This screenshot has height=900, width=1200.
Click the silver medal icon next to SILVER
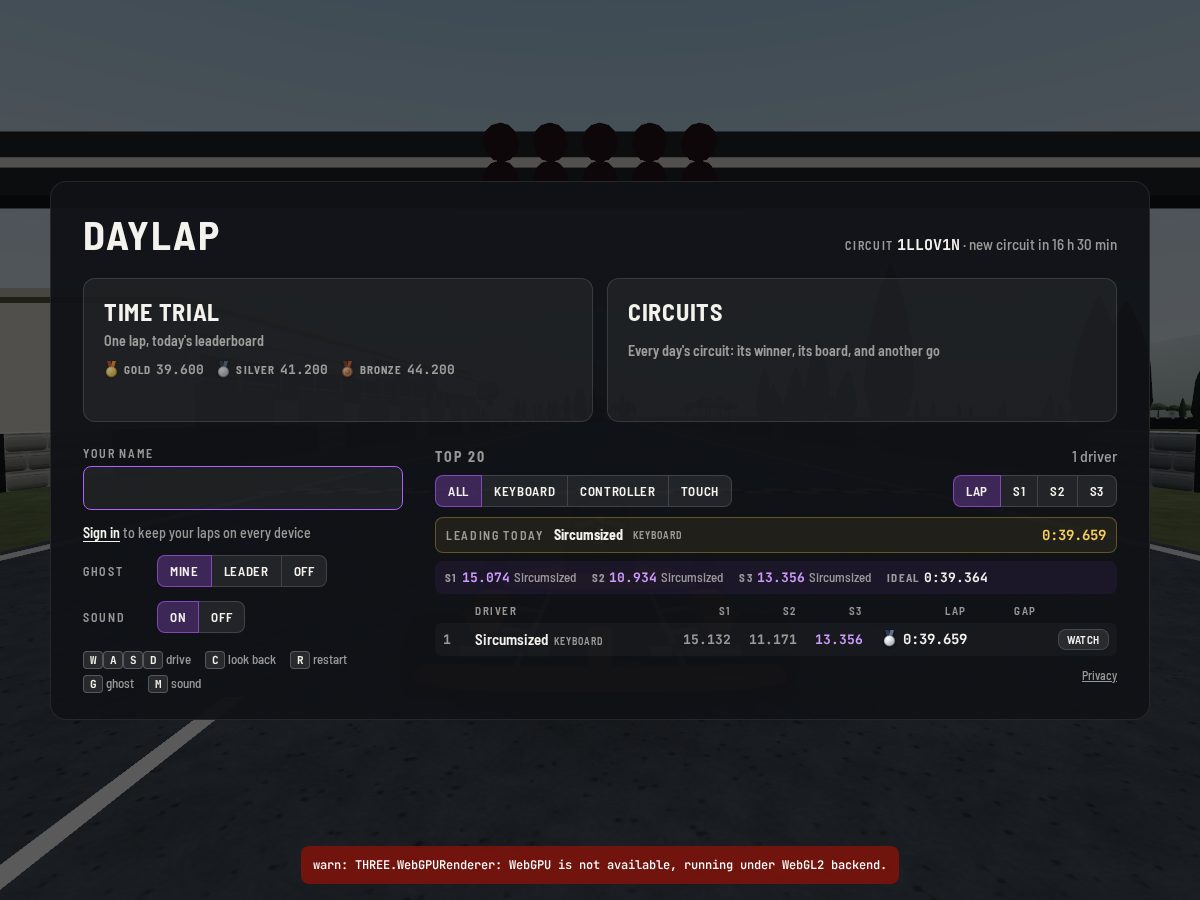224,369
